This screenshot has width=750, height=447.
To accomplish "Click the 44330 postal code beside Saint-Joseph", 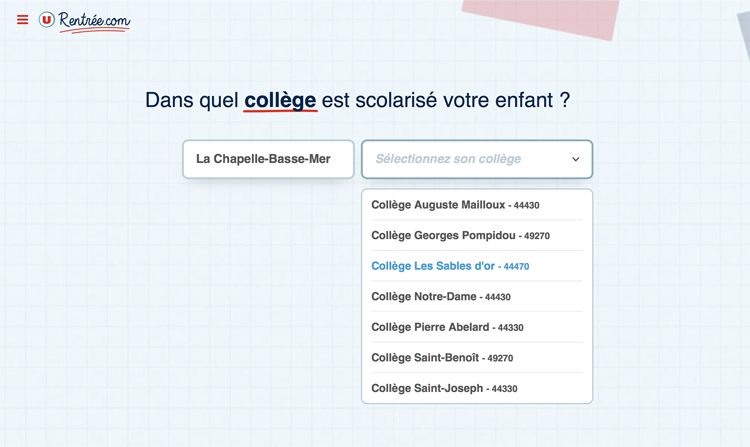I will pyautogui.click(x=505, y=389).
